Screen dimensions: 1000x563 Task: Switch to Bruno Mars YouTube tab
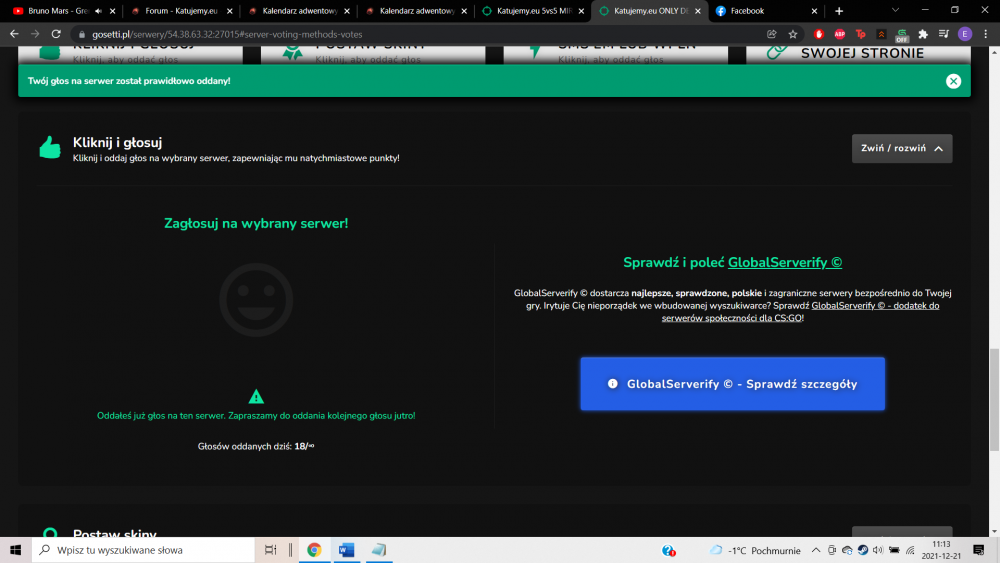pos(57,11)
